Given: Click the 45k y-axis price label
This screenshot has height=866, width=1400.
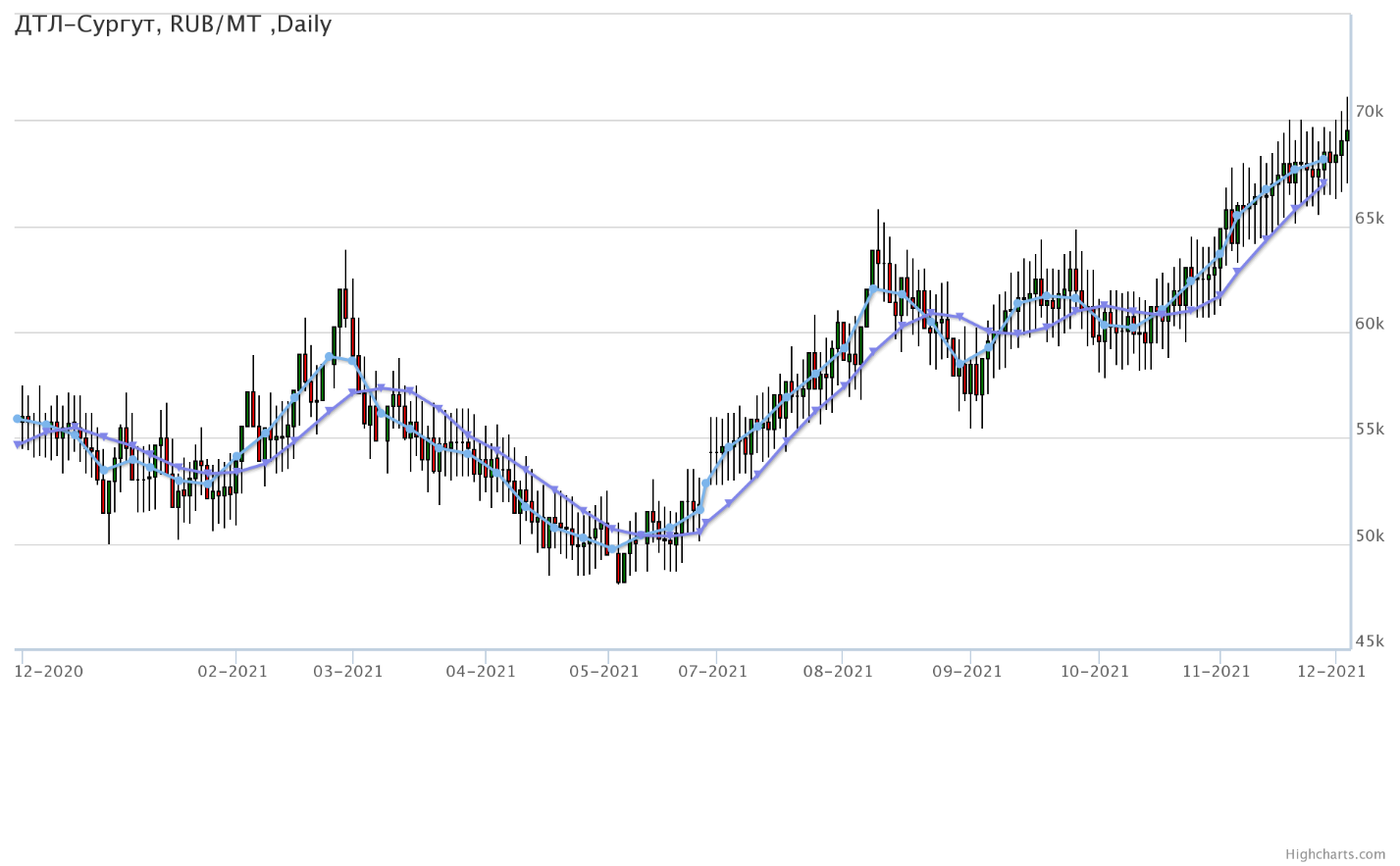Looking at the screenshot, I should click(x=1370, y=641).
